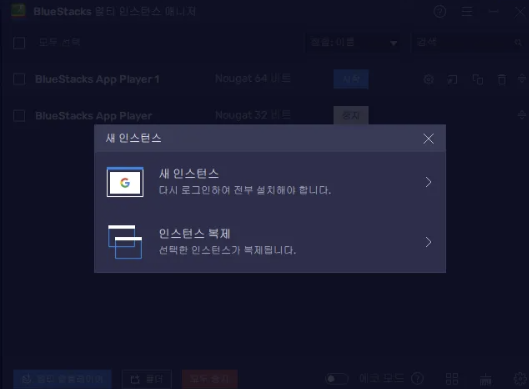Click the grid arrange instances icon
529x389 pixels.
click(452, 379)
